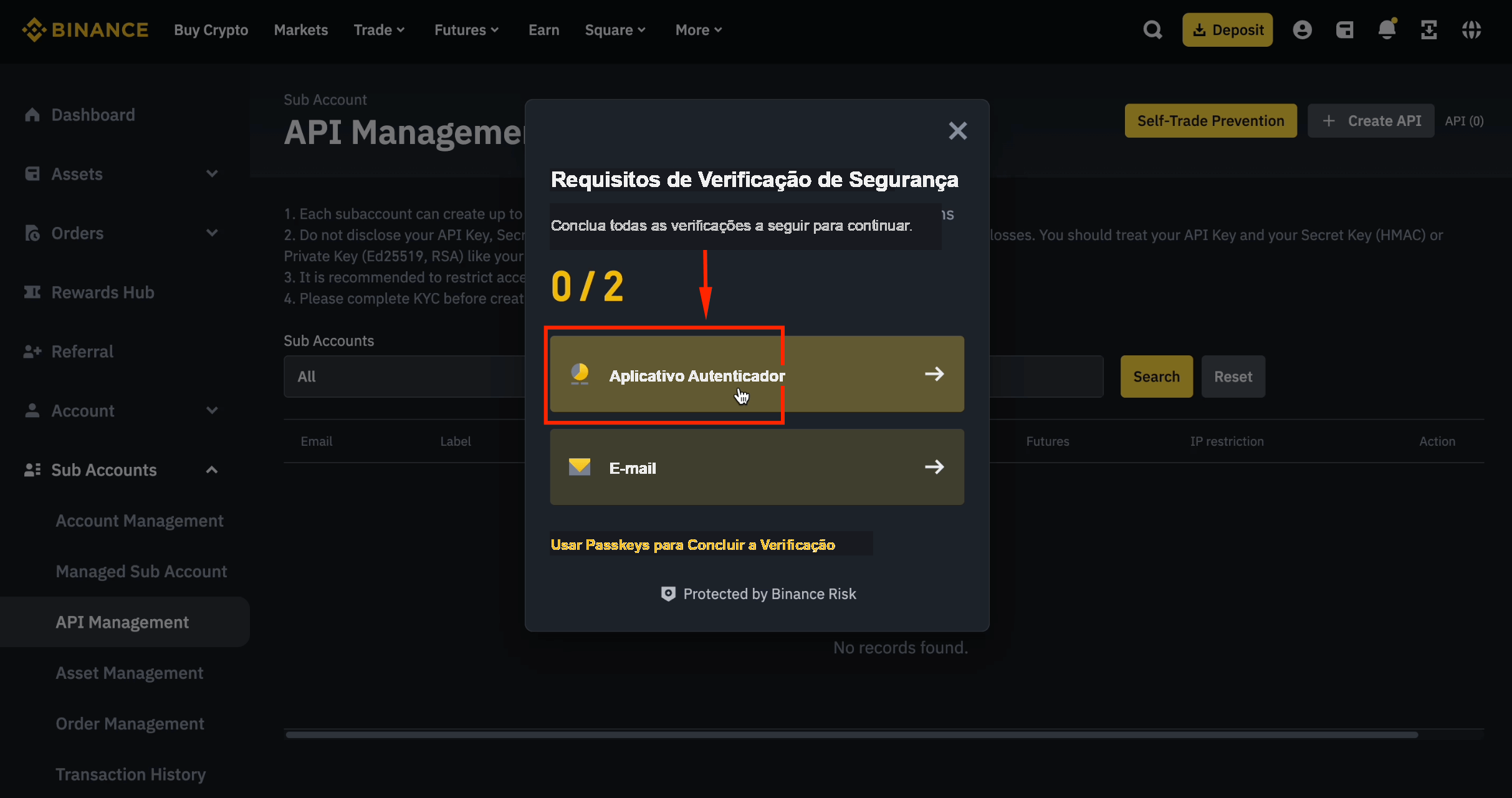Click the Referral person-plus icon
1512x798 pixels.
click(x=32, y=352)
